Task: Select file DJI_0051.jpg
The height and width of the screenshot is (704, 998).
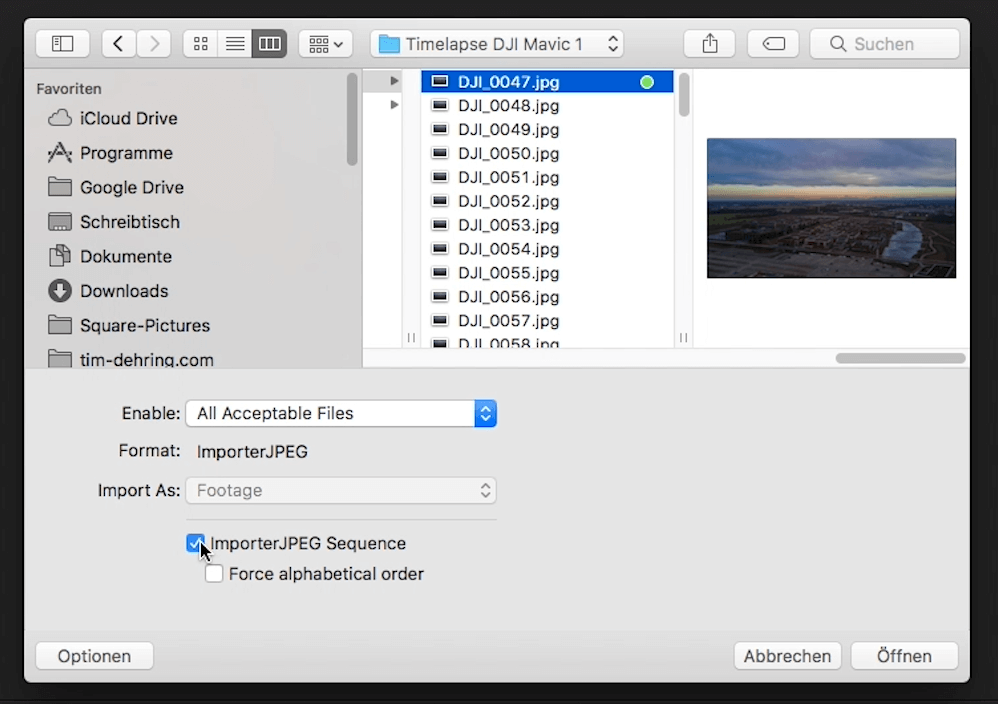Action: (x=547, y=177)
